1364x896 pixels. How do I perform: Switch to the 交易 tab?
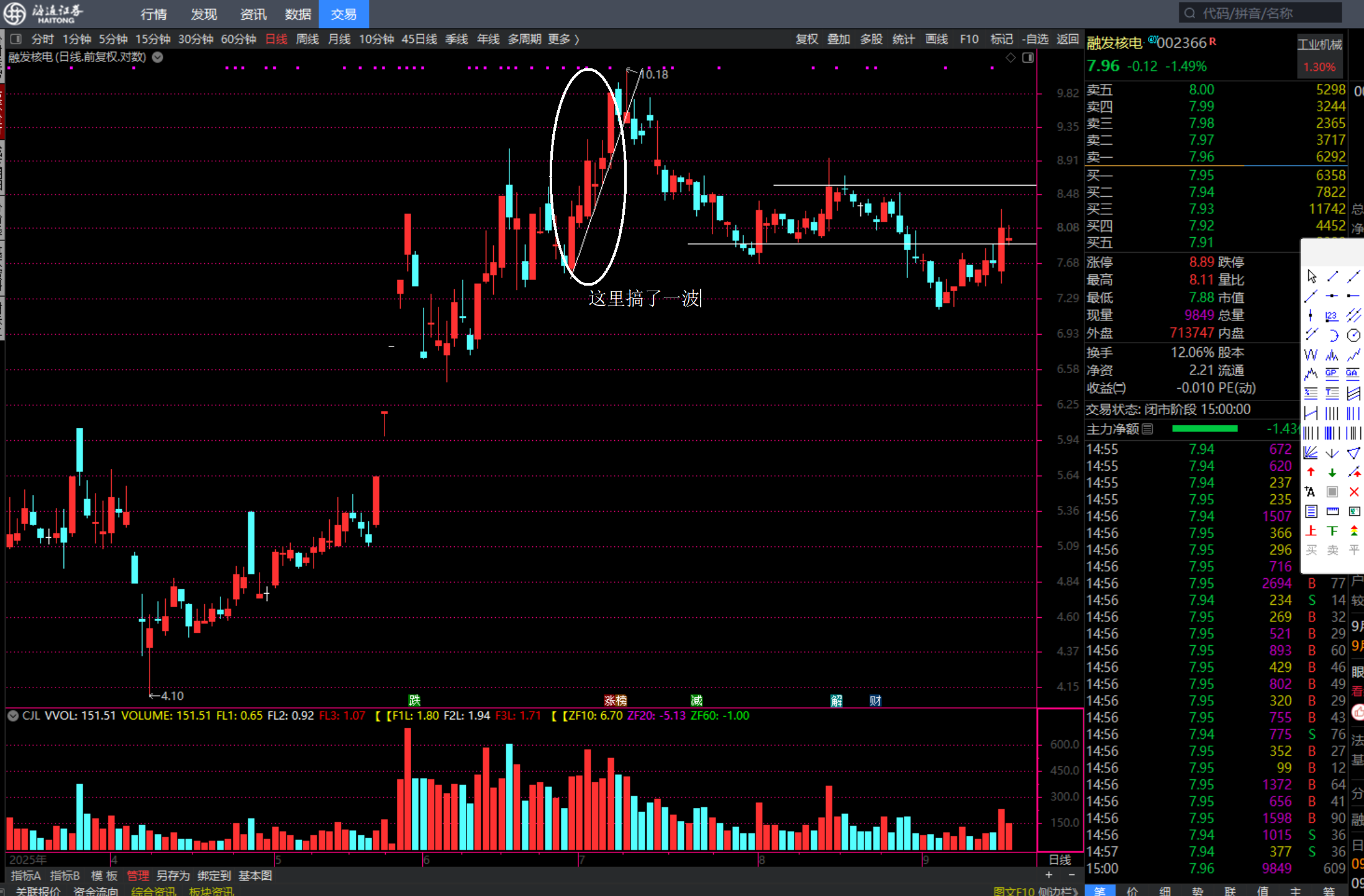tap(343, 14)
